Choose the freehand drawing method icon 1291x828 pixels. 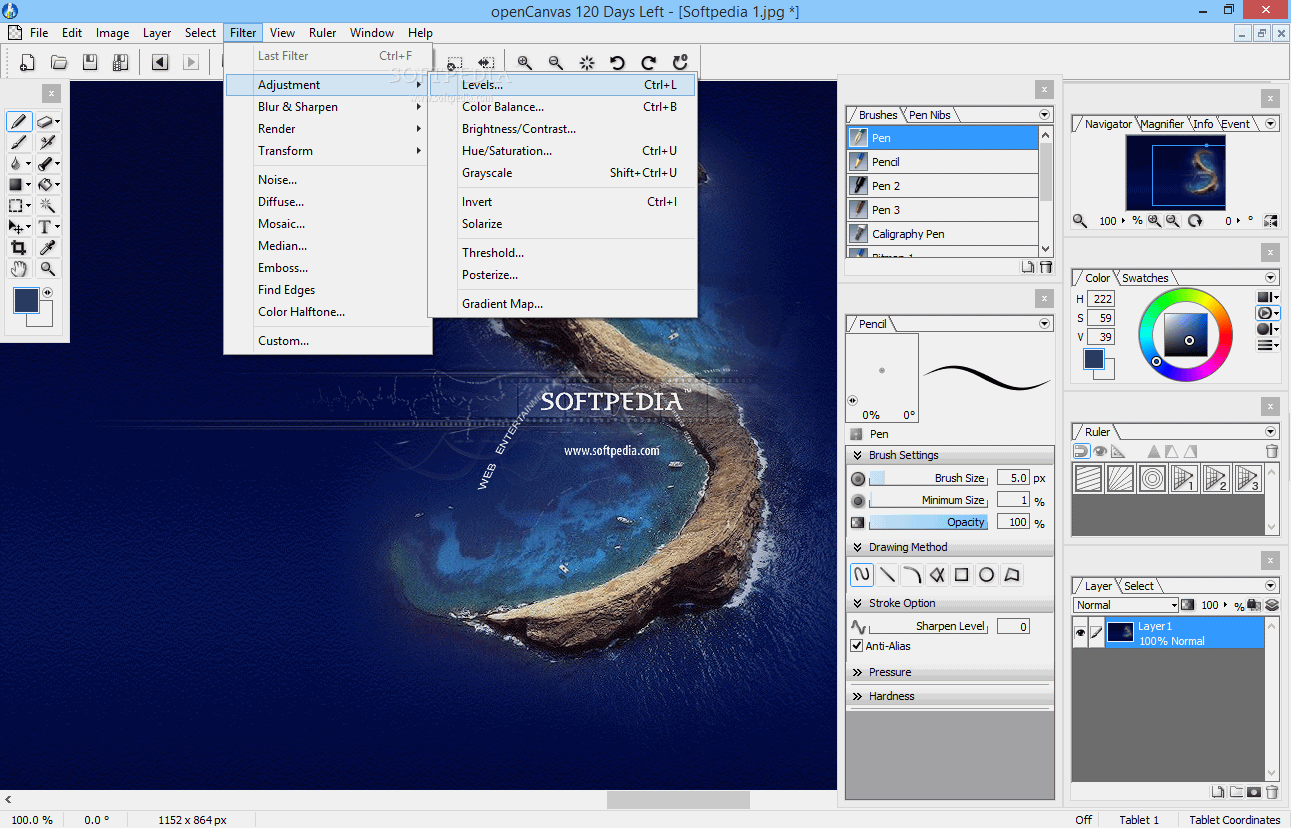[x=861, y=575]
